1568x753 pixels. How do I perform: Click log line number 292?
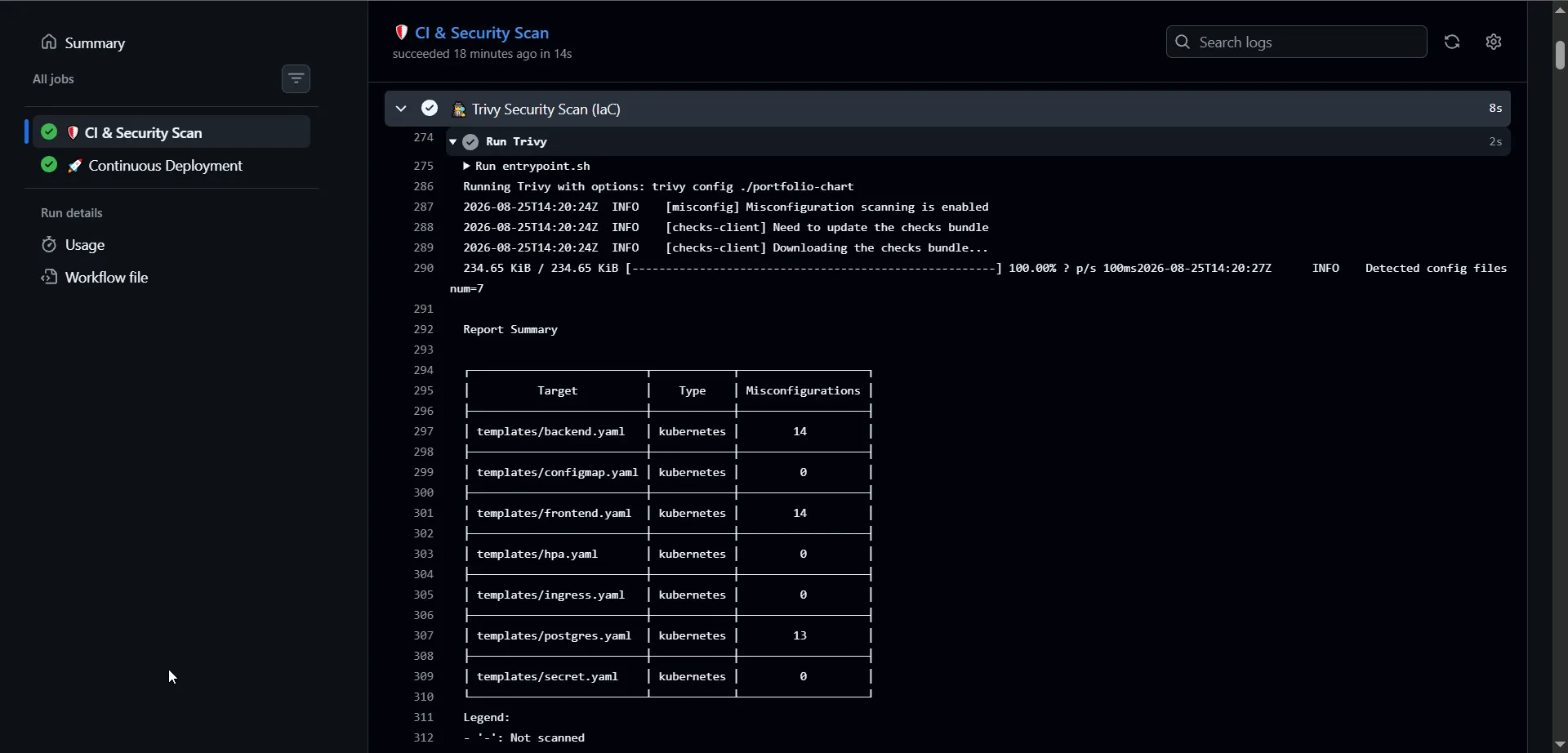(423, 330)
